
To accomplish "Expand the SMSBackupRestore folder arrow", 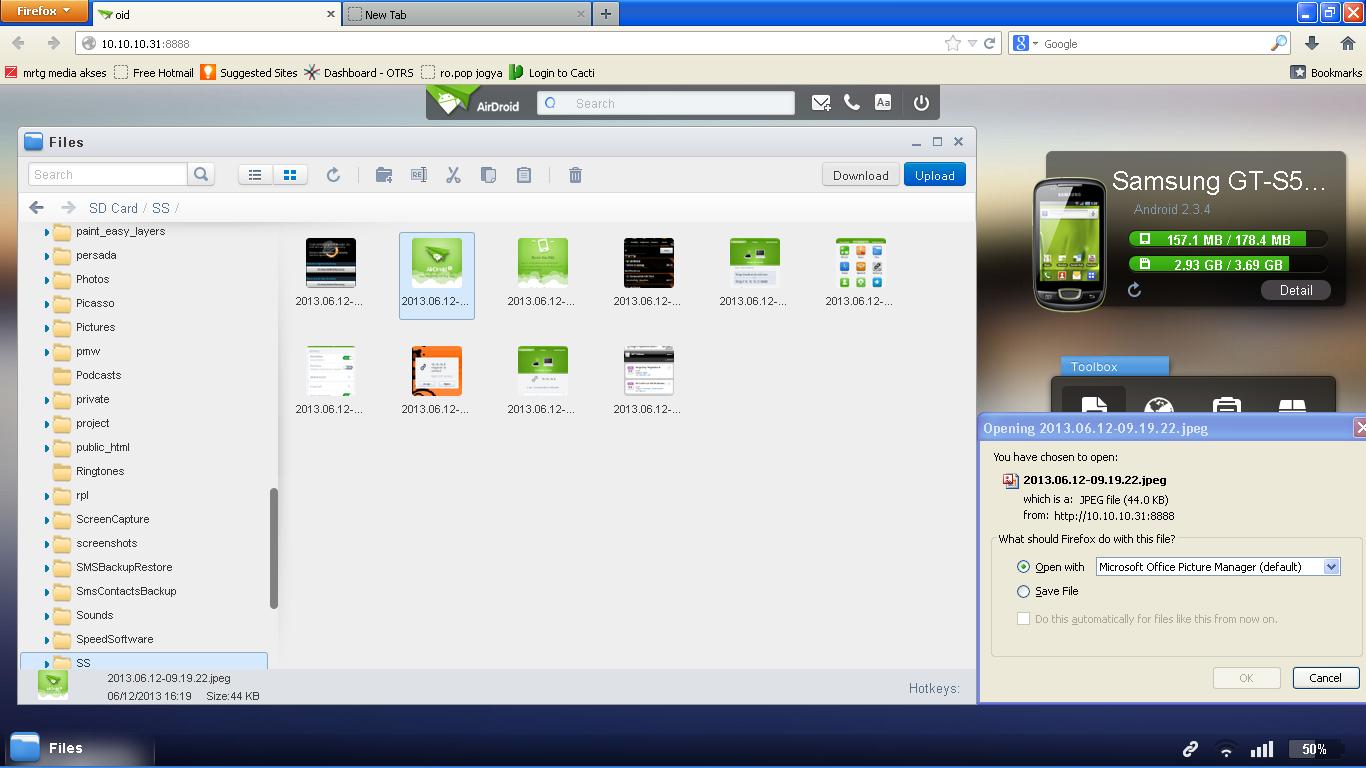I will [x=47, y=567].
